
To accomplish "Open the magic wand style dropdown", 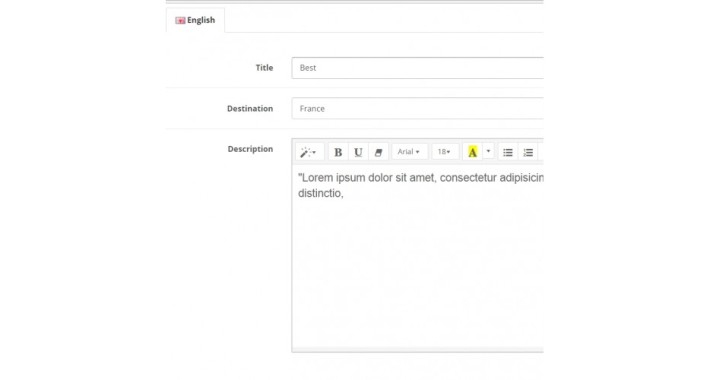I will 309,152.
